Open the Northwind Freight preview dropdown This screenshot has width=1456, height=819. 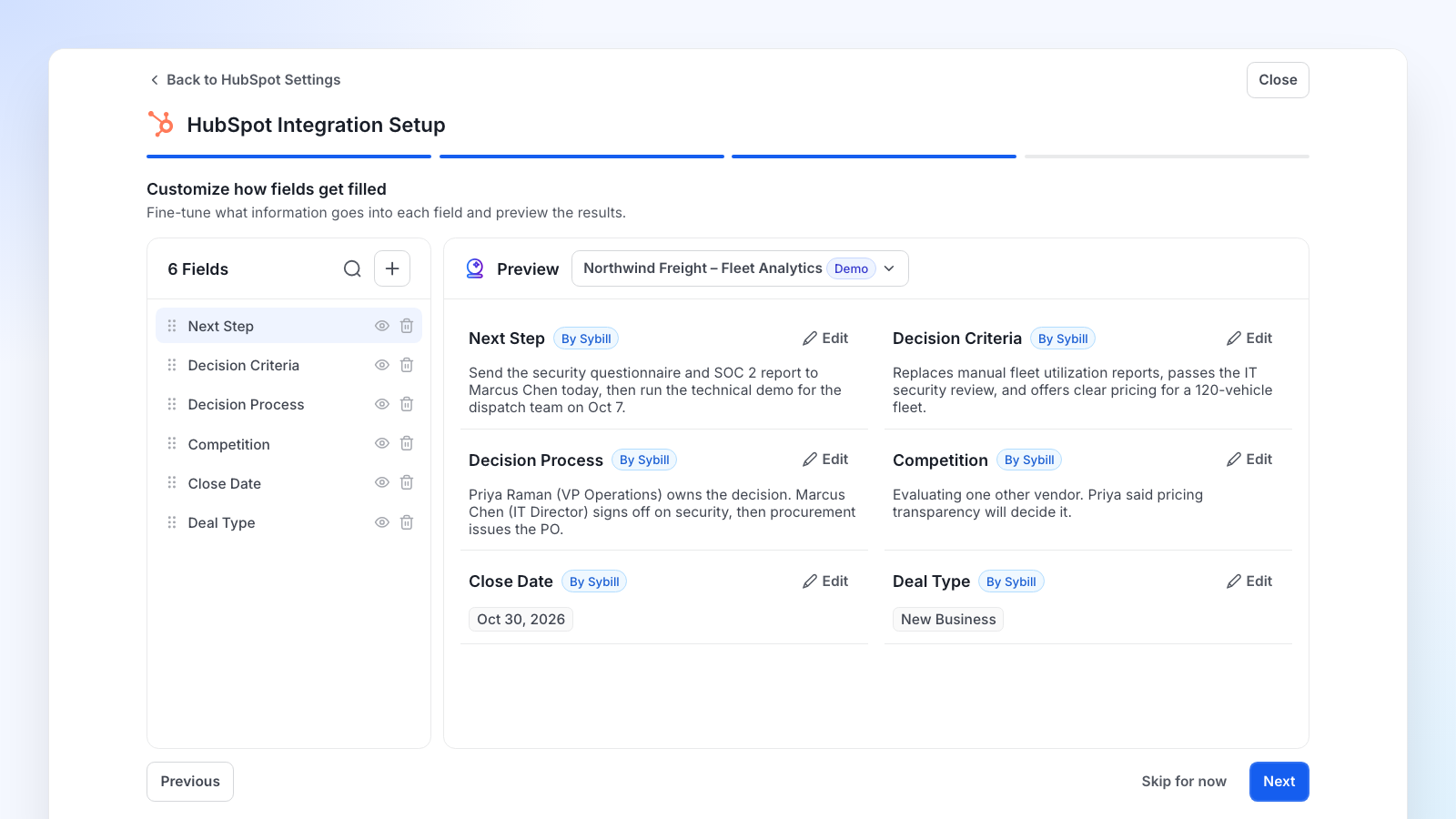point(740,268)
